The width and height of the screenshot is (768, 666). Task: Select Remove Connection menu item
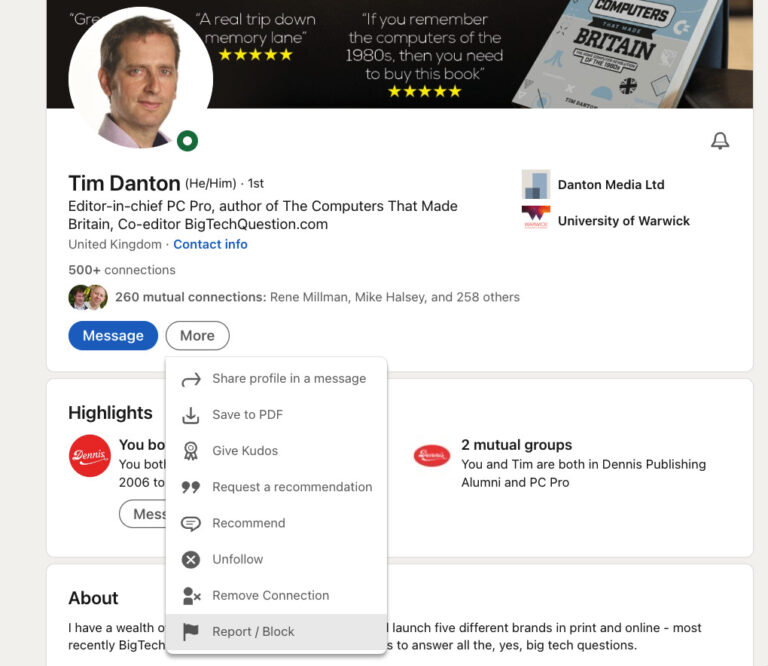pyautogui.click(x=276, y=595)
